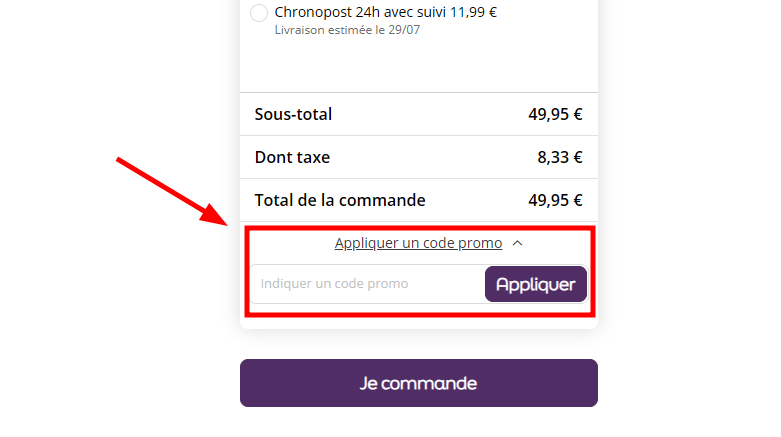The width and height of the screenshot is (781, 437).
Task: Click the tax amount 8,33 €
Action: tap(560, 157)
